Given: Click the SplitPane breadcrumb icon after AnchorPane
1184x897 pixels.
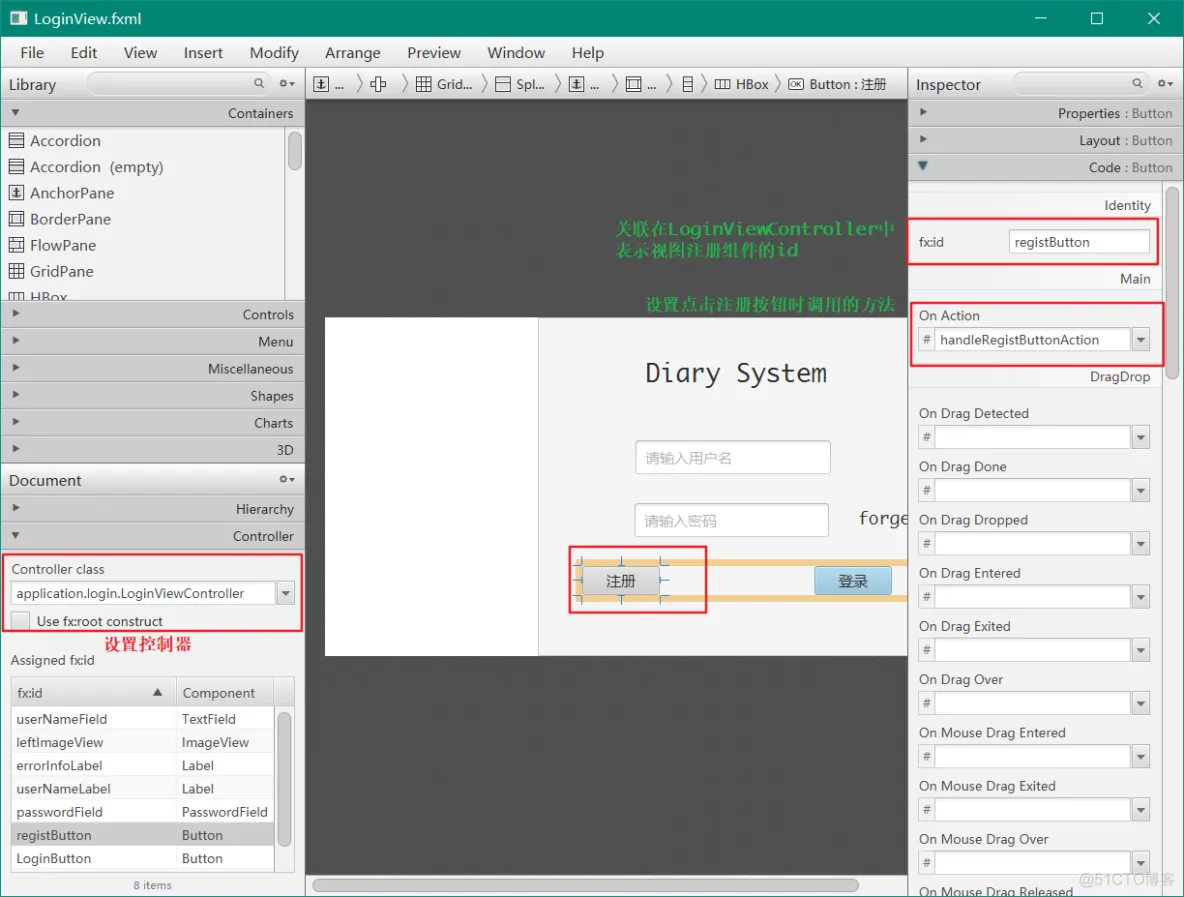Looking at the screenshot, I should pos(378,84).
